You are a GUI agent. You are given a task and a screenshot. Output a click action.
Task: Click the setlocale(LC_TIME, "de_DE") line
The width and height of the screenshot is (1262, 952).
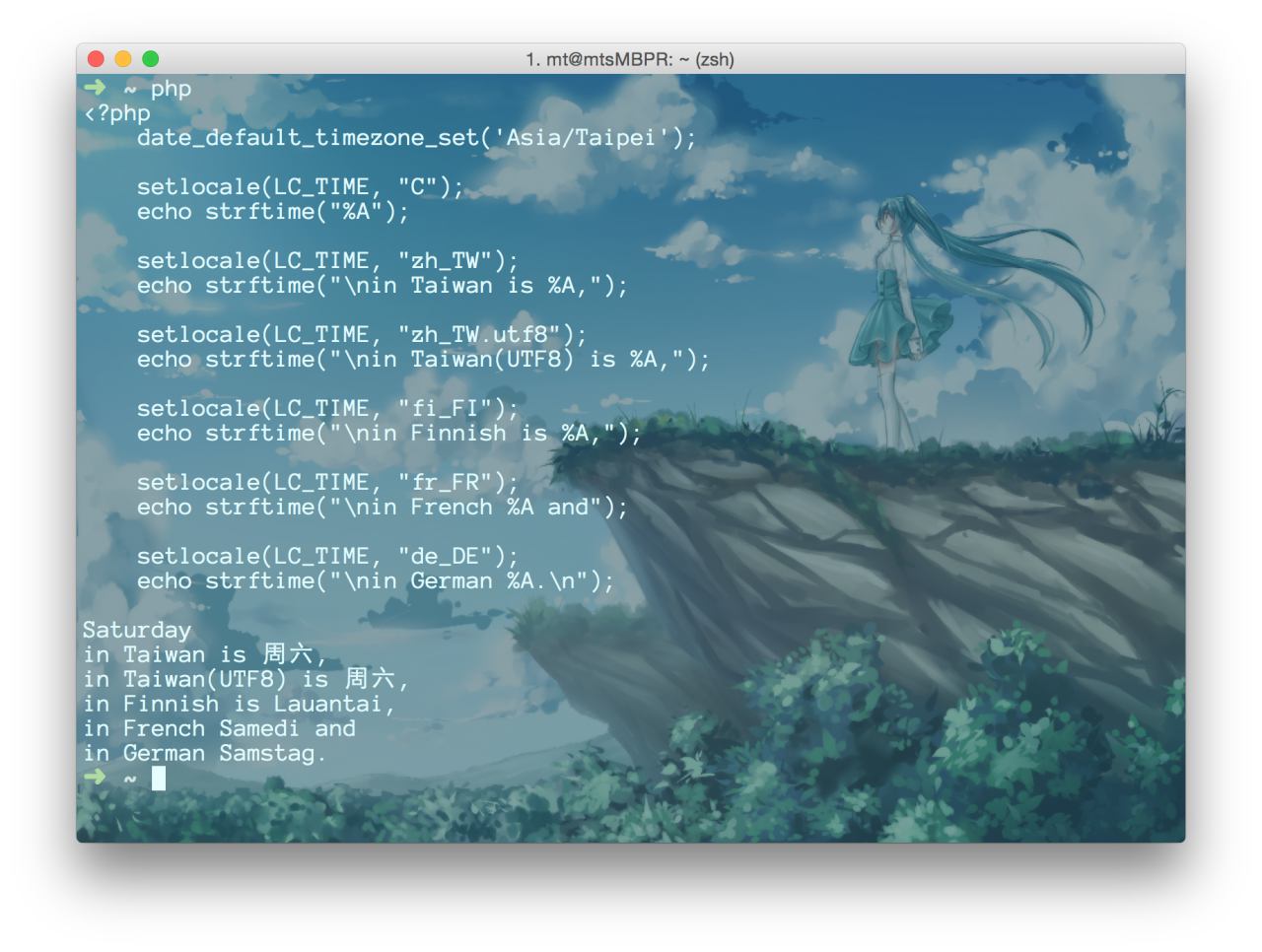pos(327,557)
